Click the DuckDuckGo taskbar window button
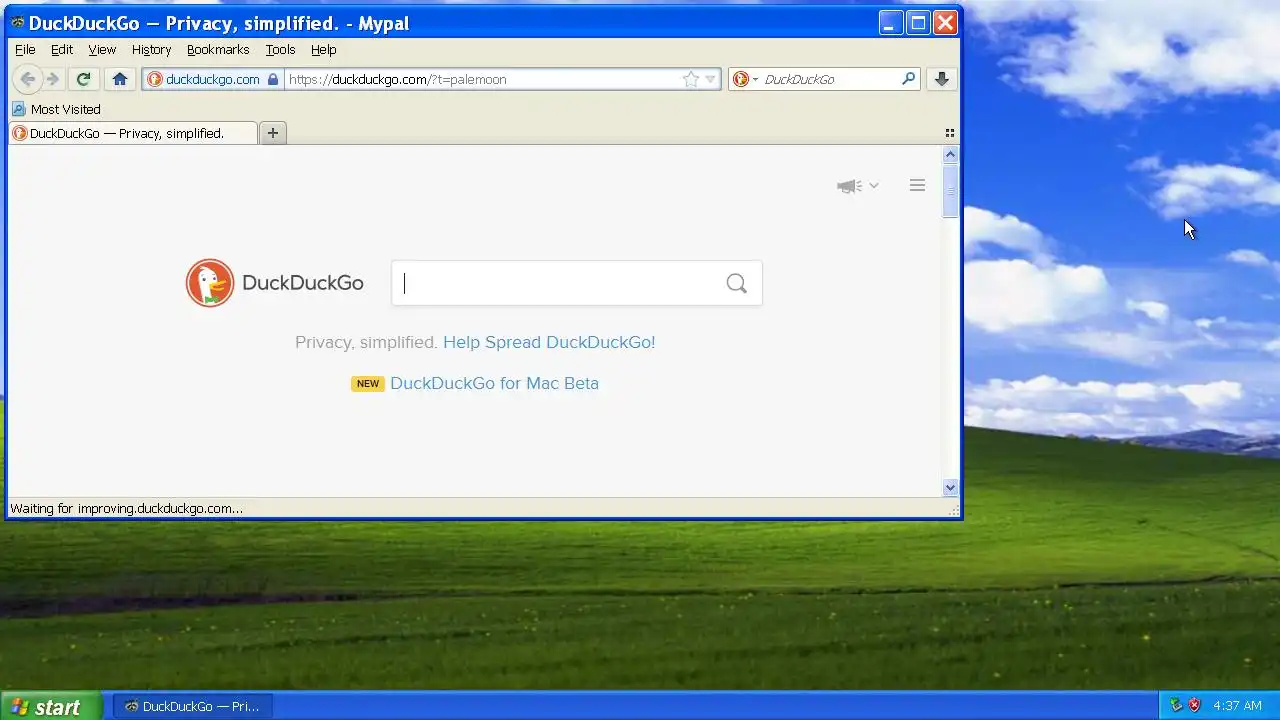The height and width of the screenshot is (720, 1280). [x=192, y=706]
